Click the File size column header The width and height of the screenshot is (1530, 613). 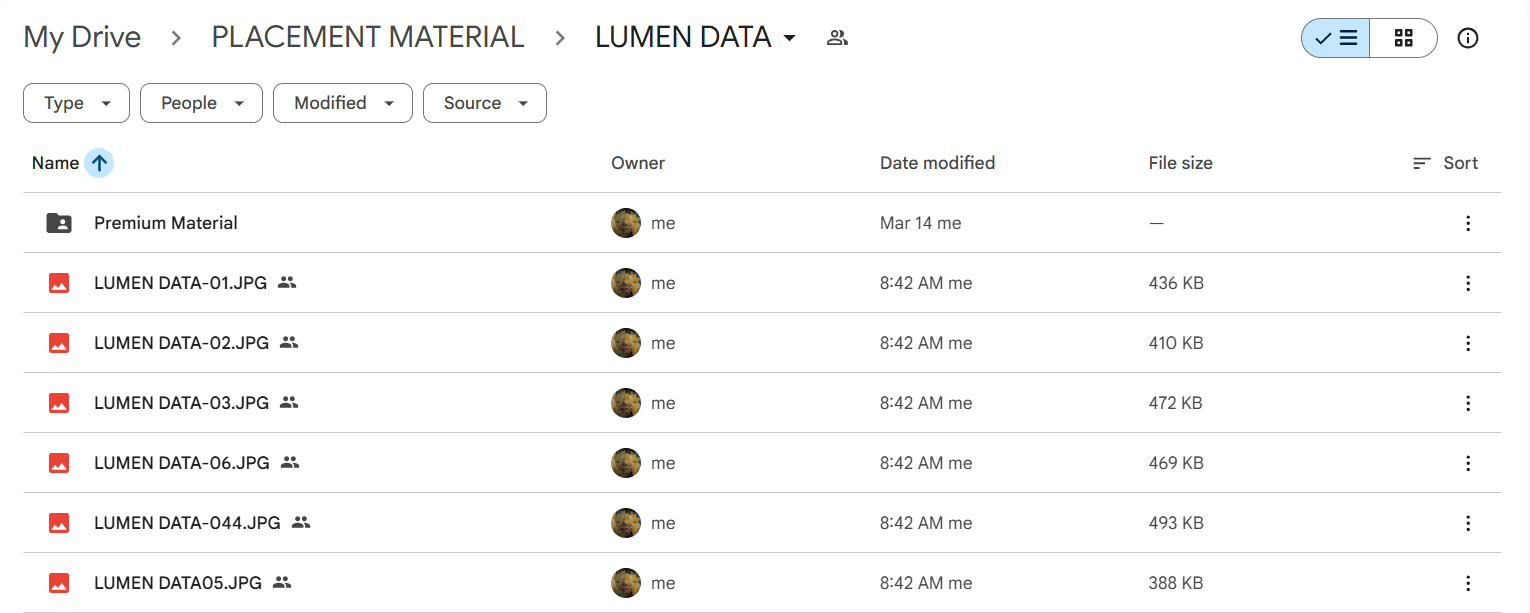pyautogui.click(x=1180, y=163)
